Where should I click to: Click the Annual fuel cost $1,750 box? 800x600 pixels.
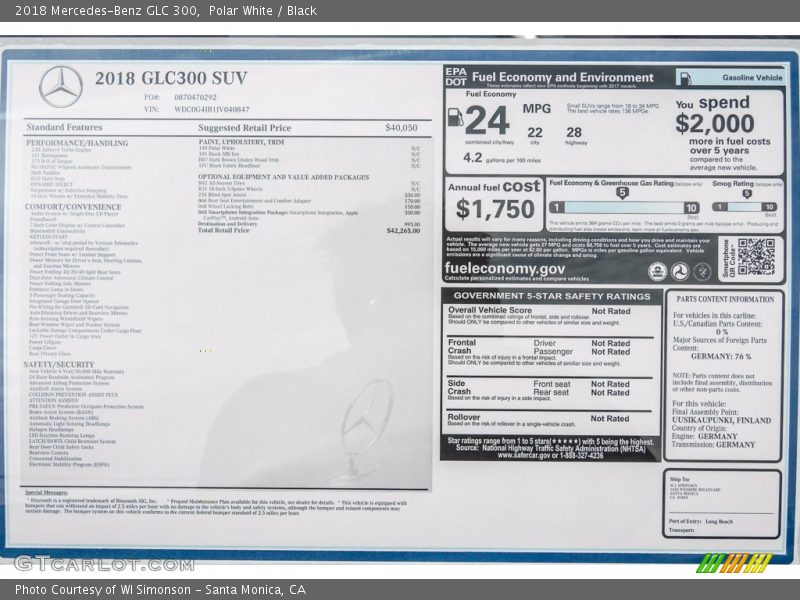(x=494, y=201)
